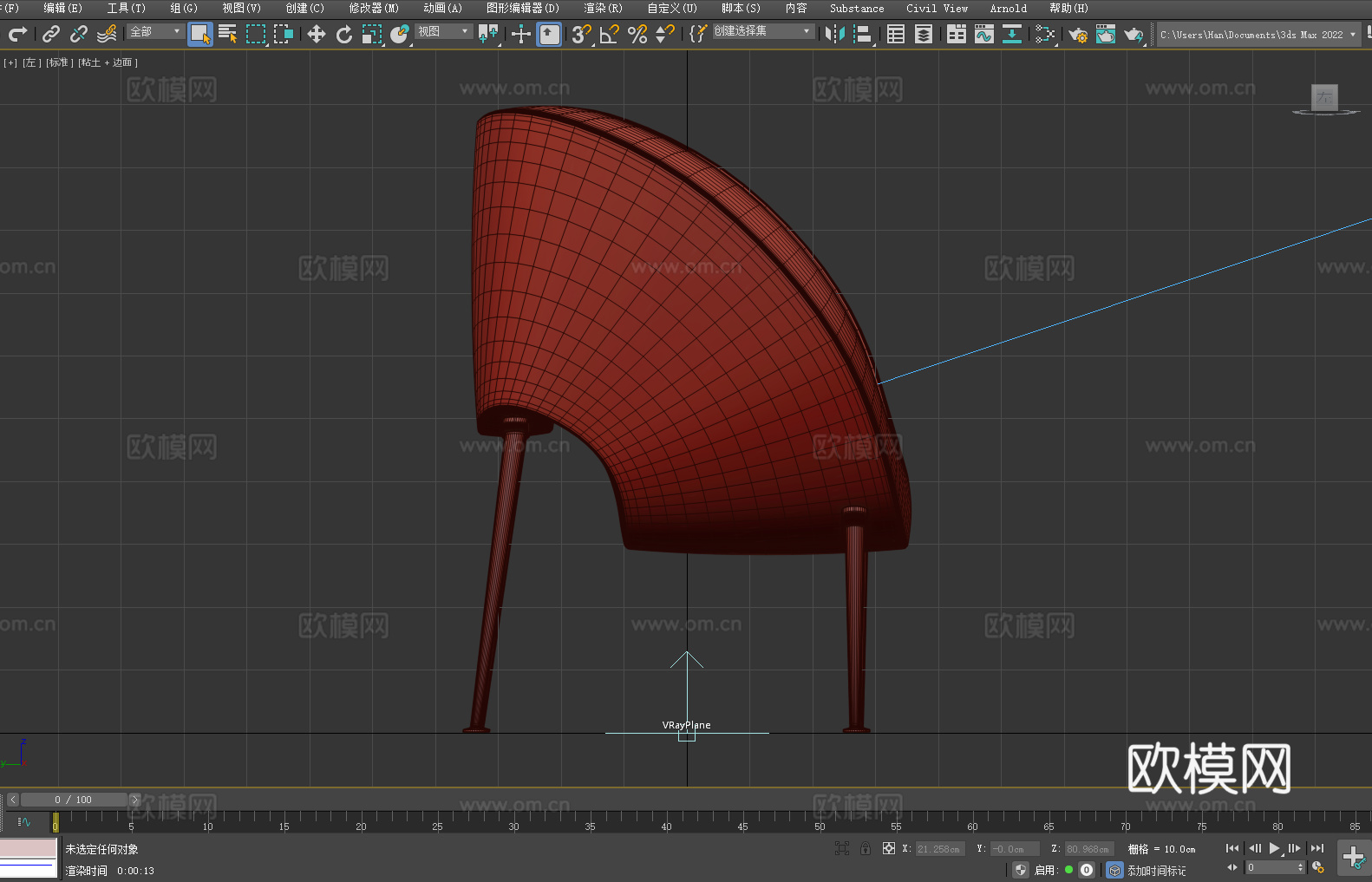Select the Bind to Space Warp tool
This screenshot has height=882, width=1372.
click(x=107, y=34)
